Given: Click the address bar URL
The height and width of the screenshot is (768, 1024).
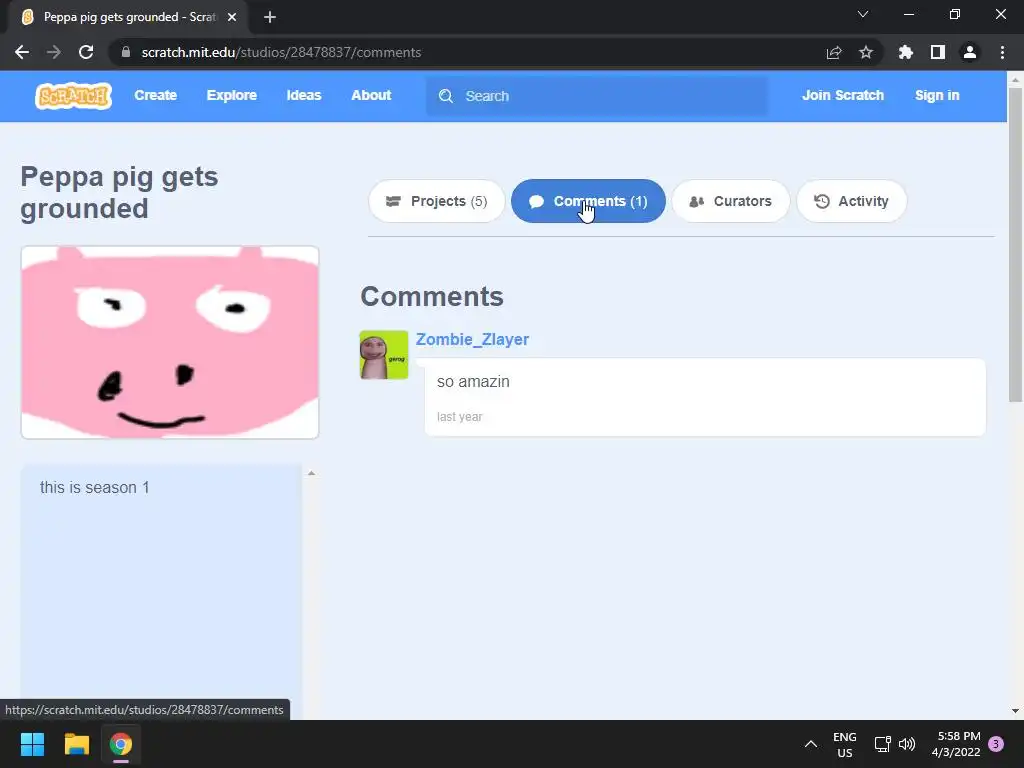Looking at the screenshot, I should pos(281,52).
